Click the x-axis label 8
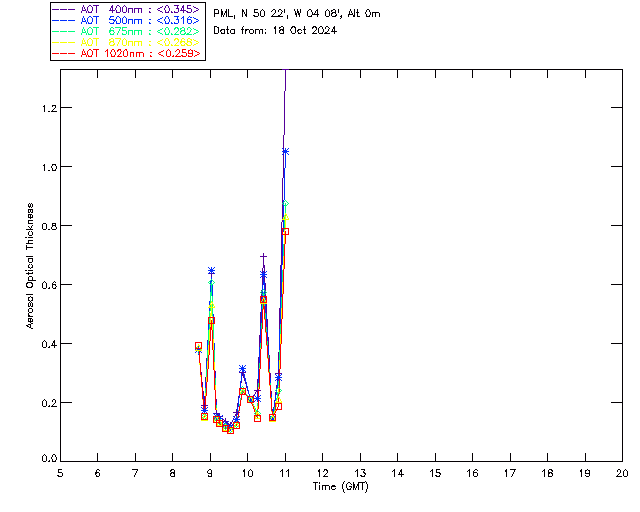 pyautogui.click(x=173, y=474)
